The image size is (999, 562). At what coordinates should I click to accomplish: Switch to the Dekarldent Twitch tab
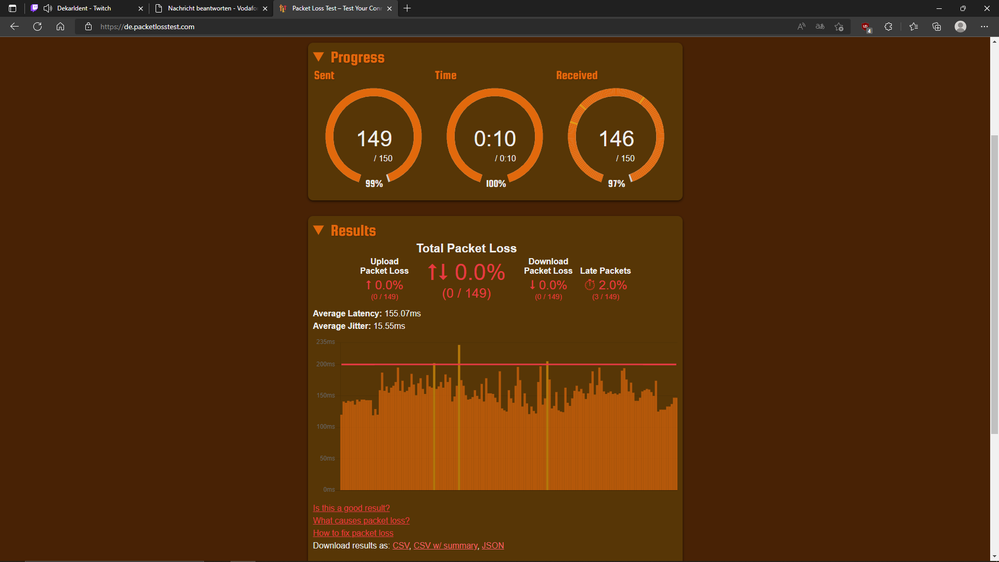coord(87,8)
